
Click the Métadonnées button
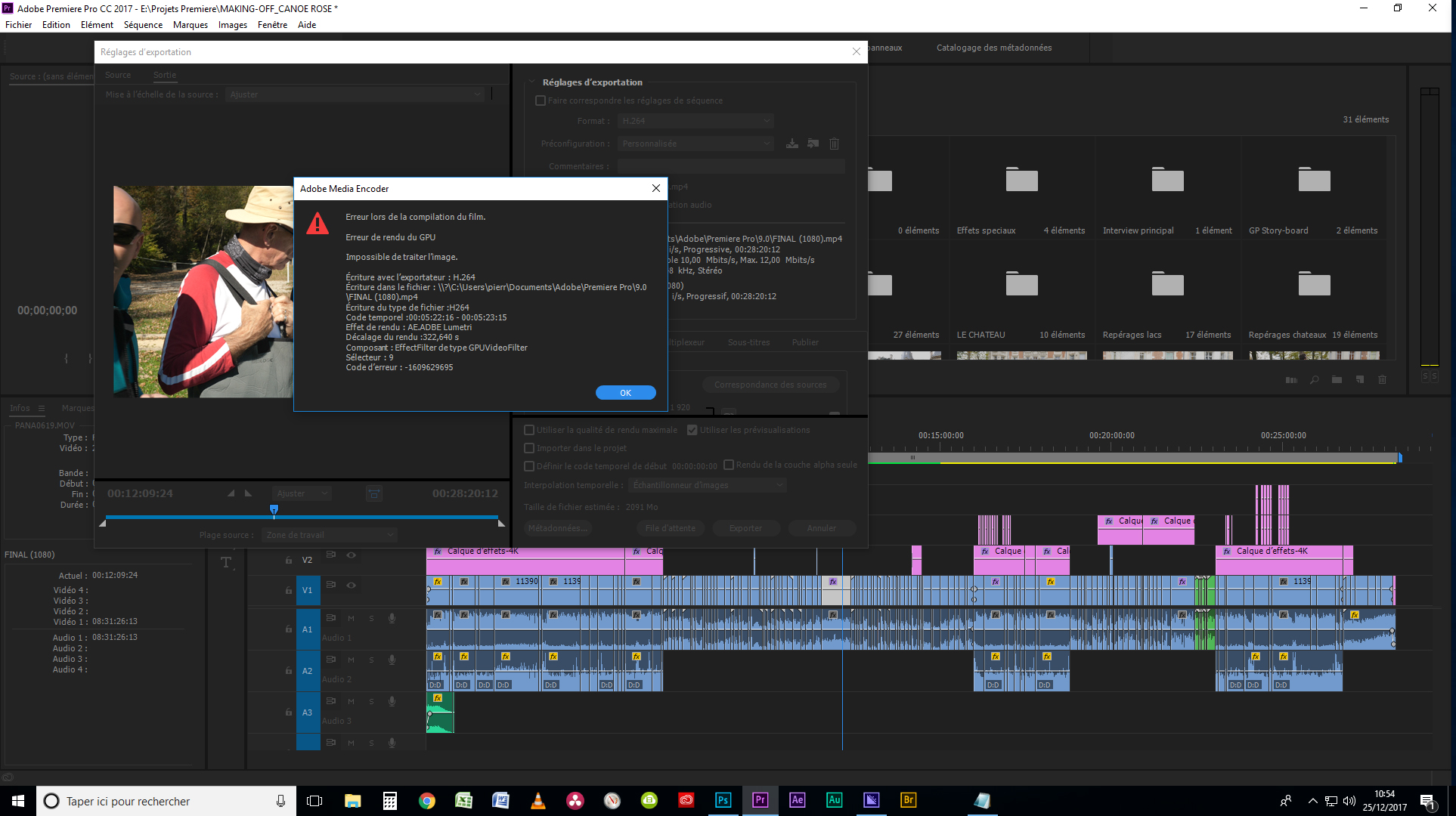click(558, 528)
